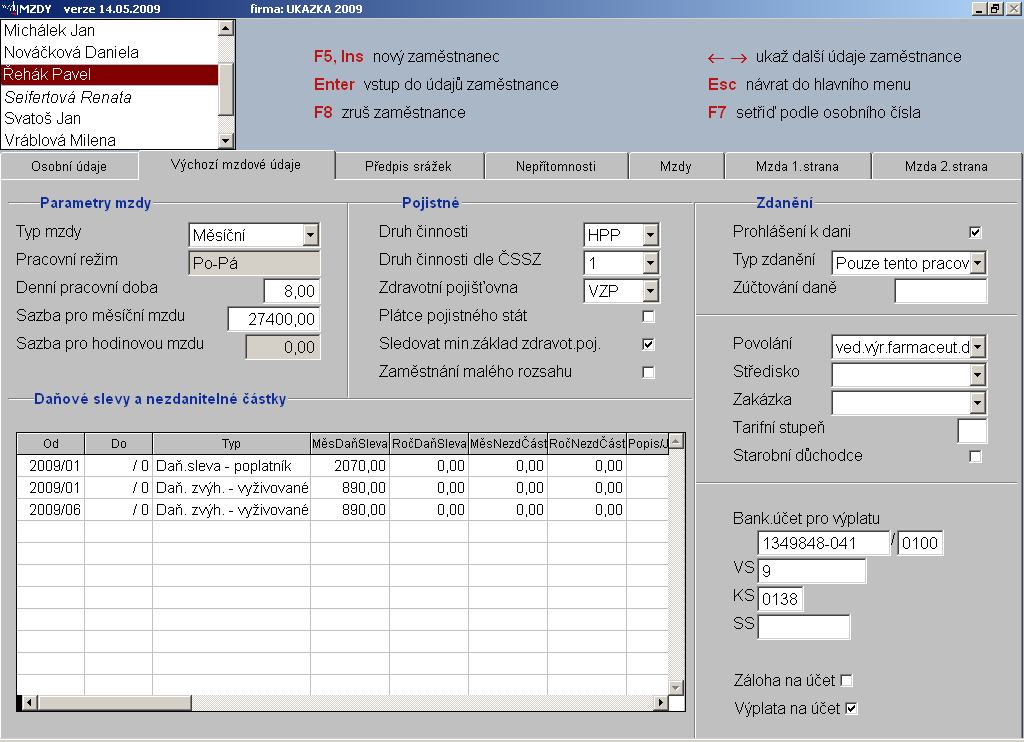The image size is (1024, 742).
Task: Click the RočDaňSleva column header
Action: click(429, 444)
